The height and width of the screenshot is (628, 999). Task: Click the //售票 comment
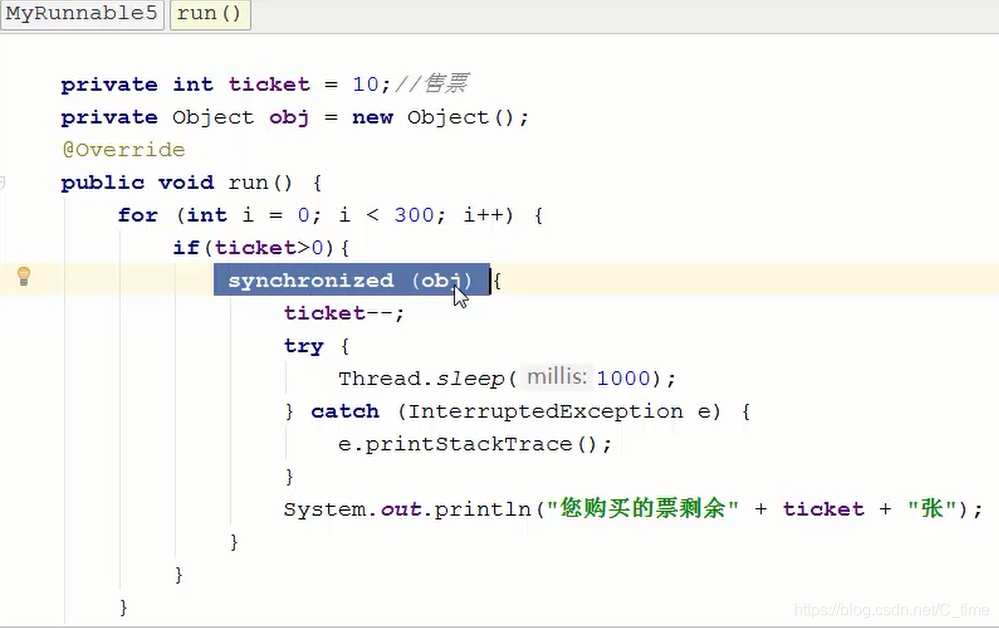pos(431,83)
